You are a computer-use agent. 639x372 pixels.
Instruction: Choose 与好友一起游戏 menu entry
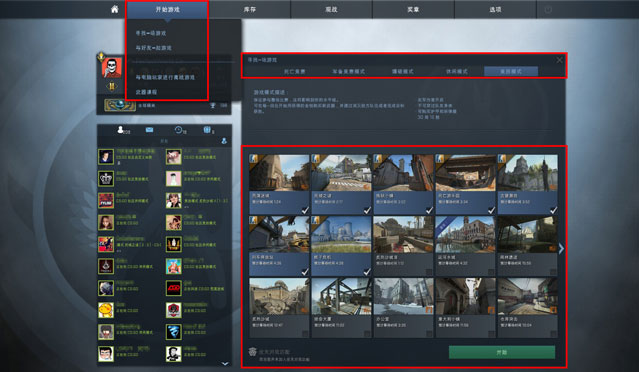(153, 48)
